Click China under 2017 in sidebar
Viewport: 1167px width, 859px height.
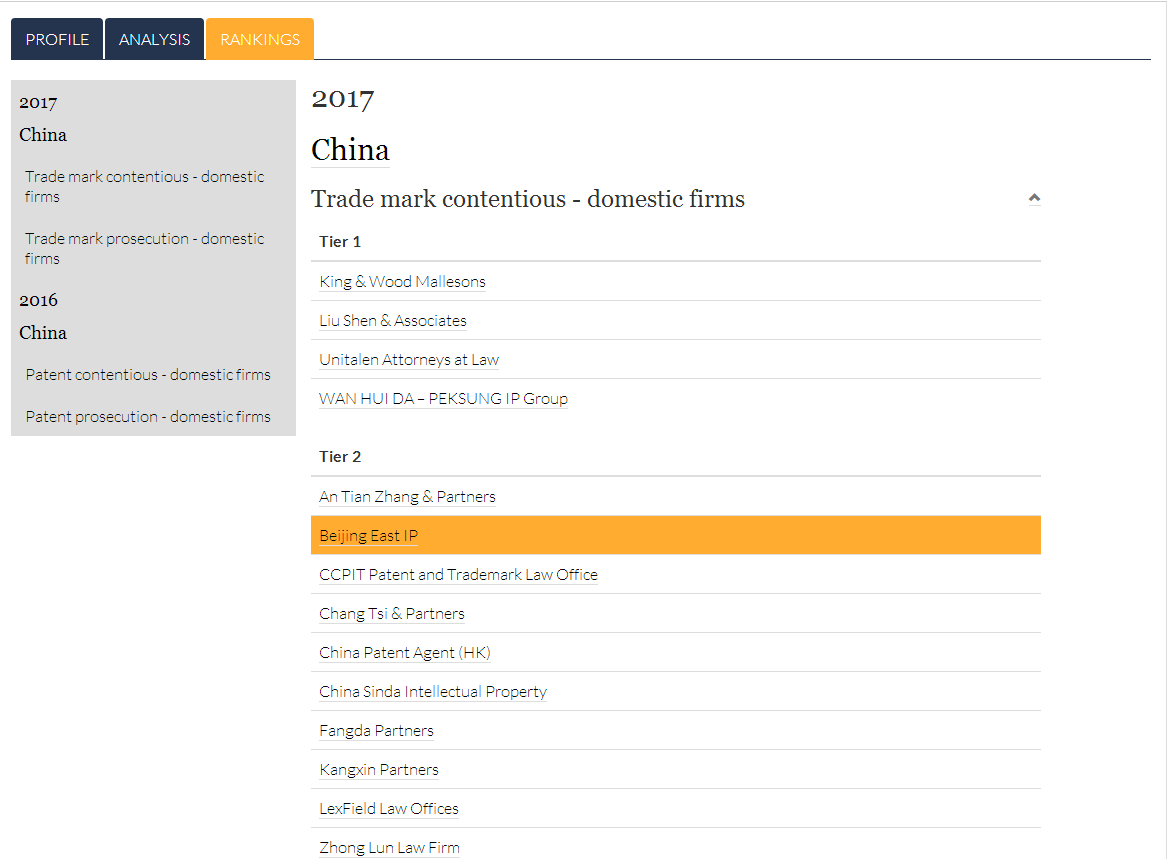click(42, 135)
